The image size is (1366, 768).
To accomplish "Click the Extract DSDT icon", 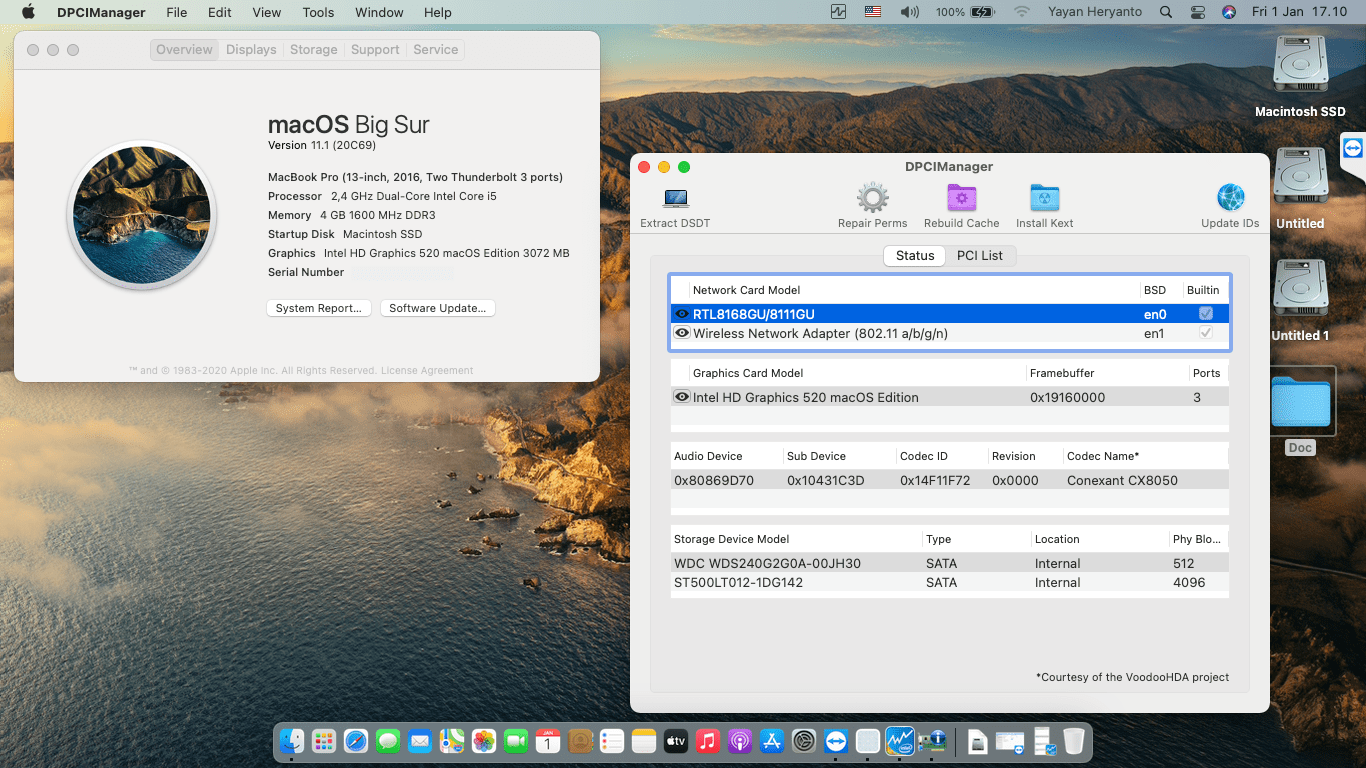I will point(674,198).
